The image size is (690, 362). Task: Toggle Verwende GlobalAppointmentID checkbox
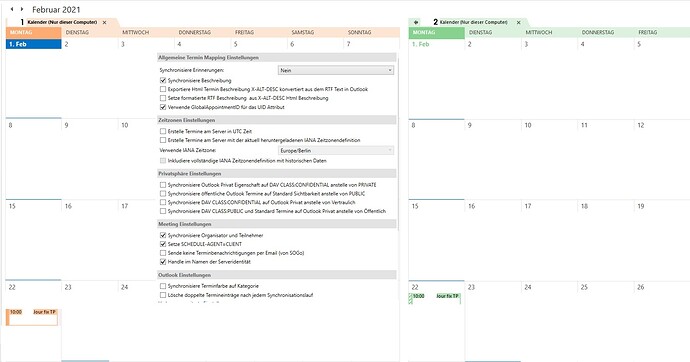click(x=163, y=107)
